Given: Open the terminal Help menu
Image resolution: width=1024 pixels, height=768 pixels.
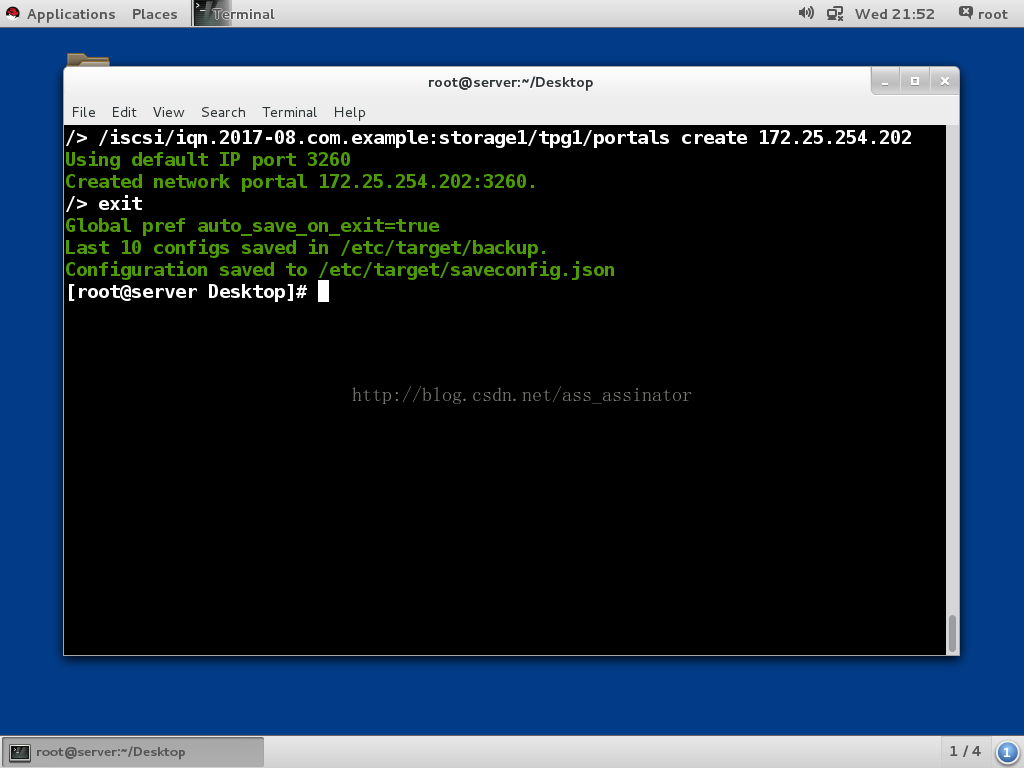Looking at the screenshot, I should coord(349,112).
